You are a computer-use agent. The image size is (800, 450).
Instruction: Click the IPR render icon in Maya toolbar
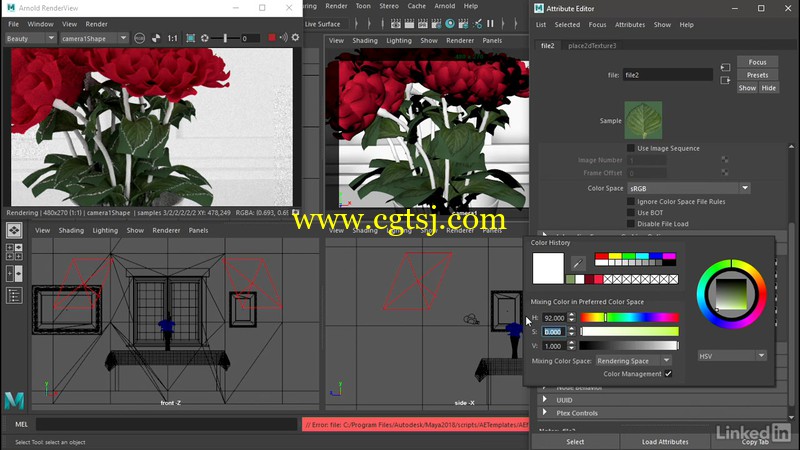(422, 23)
